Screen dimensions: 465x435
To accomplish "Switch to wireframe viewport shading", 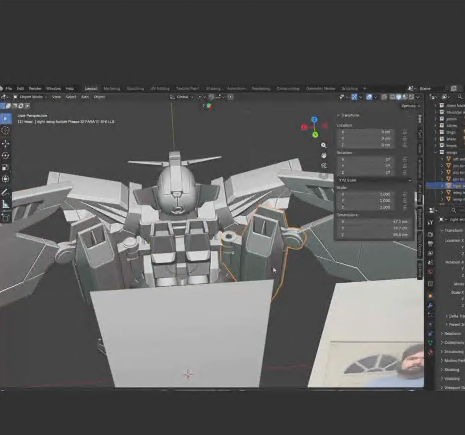I will (393, 97).
